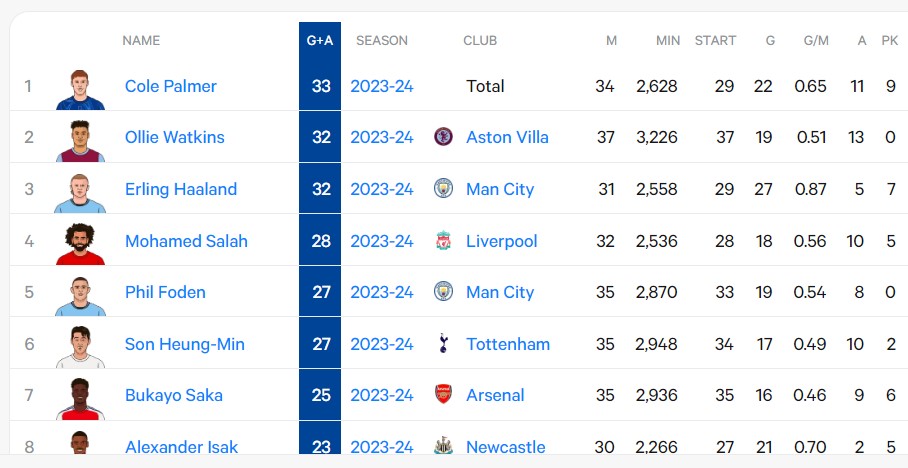Sort by G/M column header

pyautogui.click(x=816, y=41)
